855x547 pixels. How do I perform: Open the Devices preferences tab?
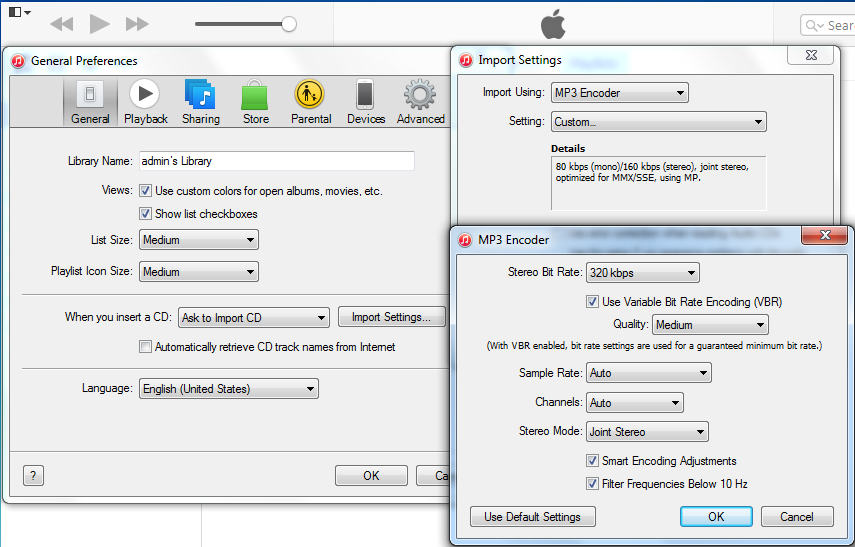point(365,102)
